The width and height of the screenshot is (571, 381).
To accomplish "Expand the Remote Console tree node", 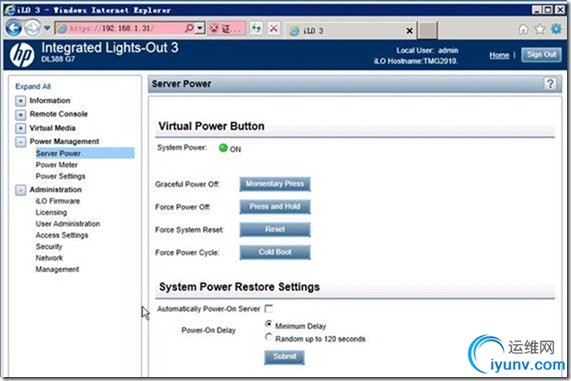I will [x=21, y=115].
